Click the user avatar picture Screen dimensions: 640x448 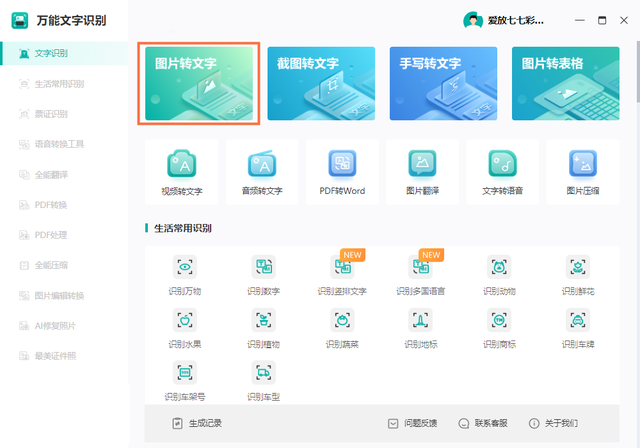pos(473,20)
